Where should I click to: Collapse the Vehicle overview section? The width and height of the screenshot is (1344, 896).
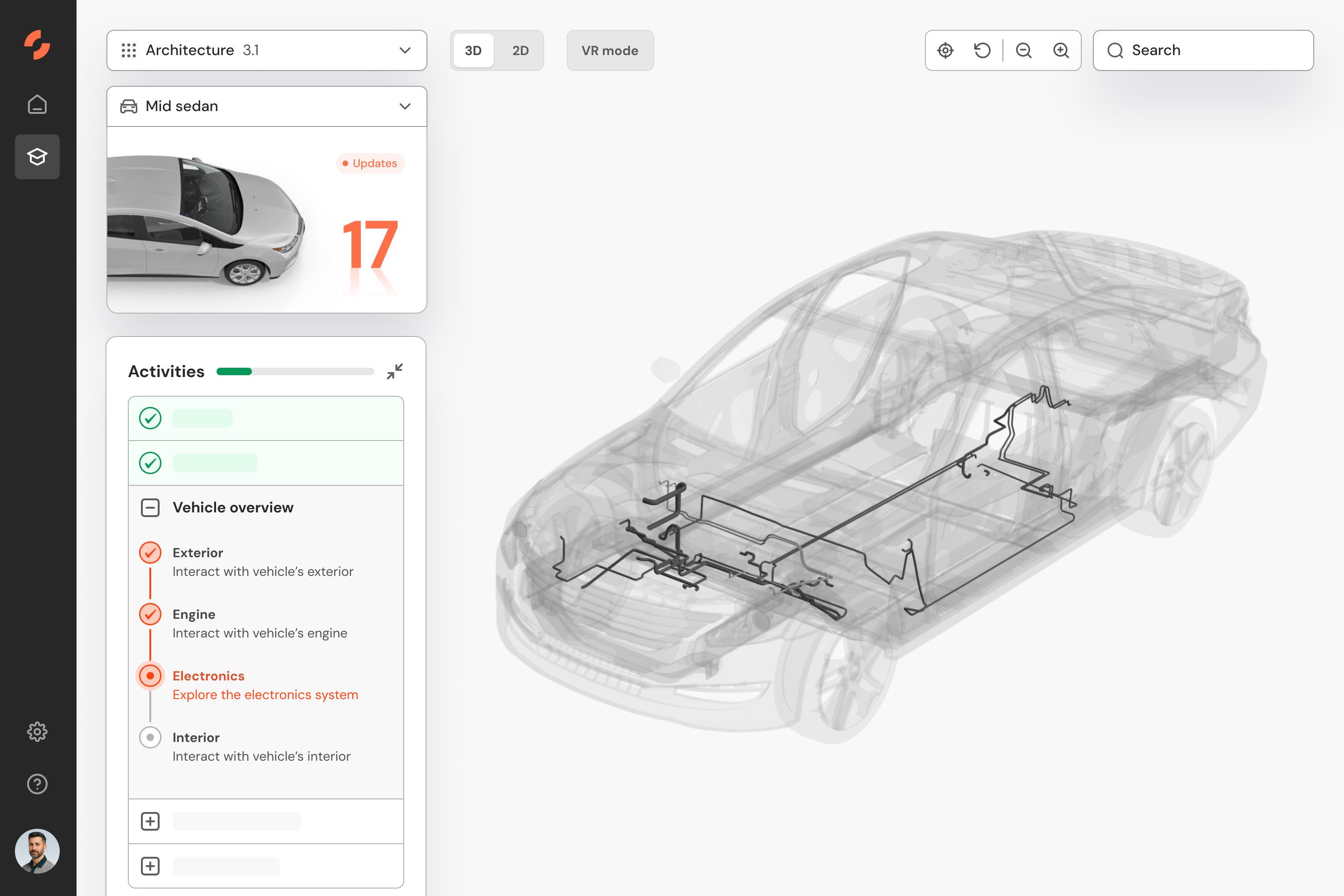pyautogui.click(x=150, y=507)
